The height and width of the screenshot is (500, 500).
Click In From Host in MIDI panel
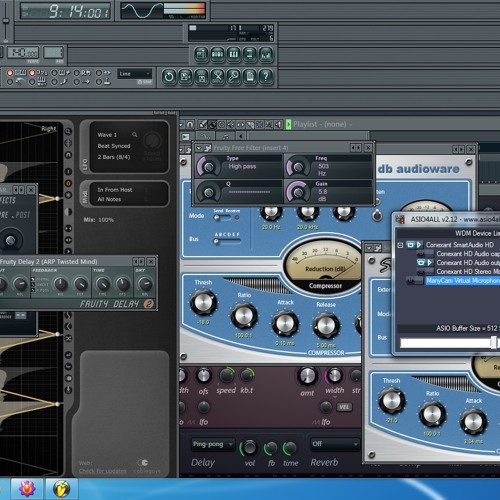[115, 190]
